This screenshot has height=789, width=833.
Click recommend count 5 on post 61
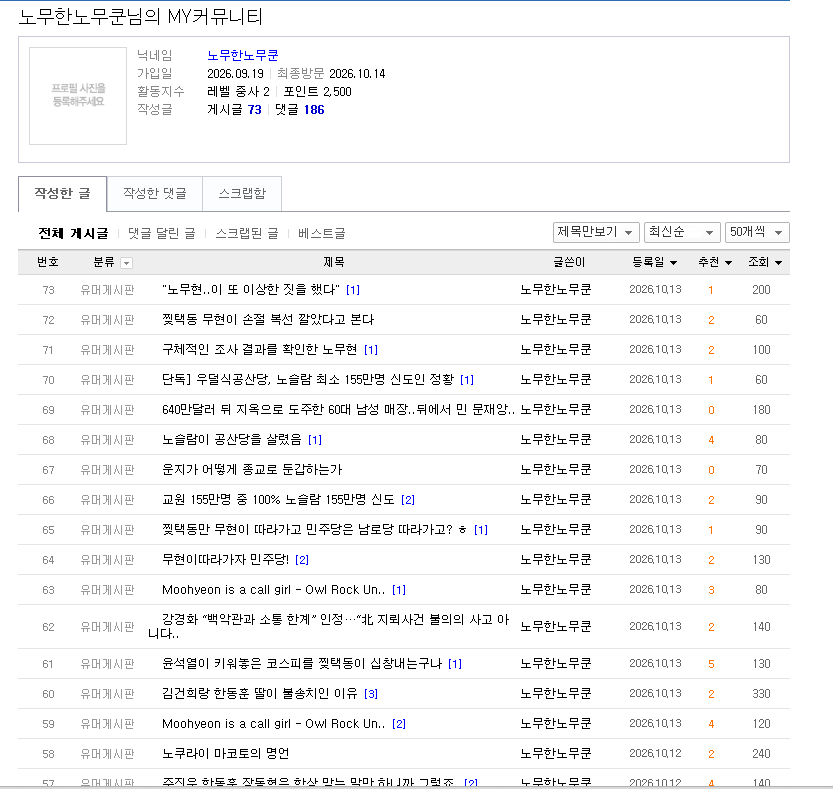click(711, 664)
